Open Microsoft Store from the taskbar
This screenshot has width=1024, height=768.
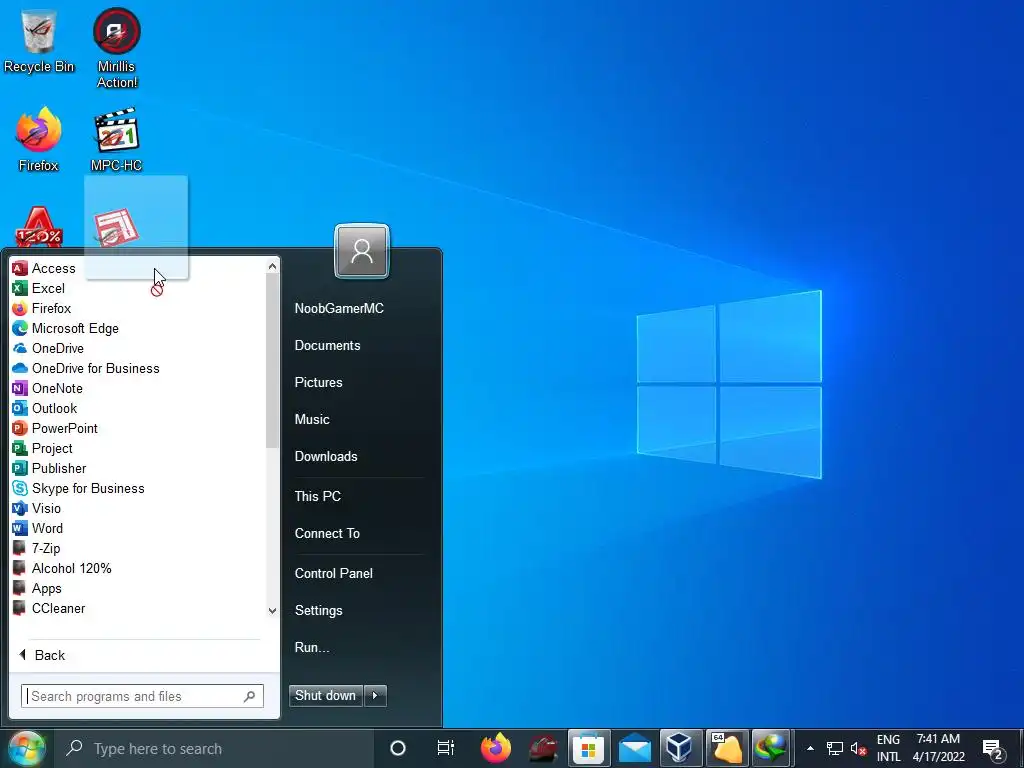[x=589, y=748]
